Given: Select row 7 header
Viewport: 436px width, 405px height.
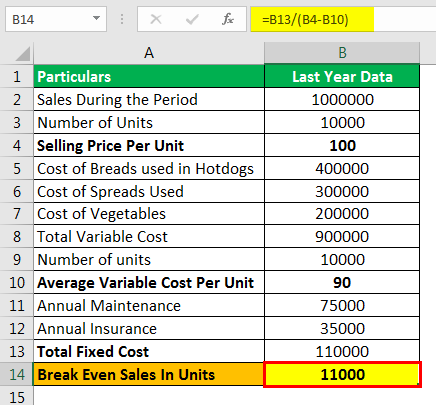Looking at the screenshot, I should pyautogui.click(x=17, y=214).
